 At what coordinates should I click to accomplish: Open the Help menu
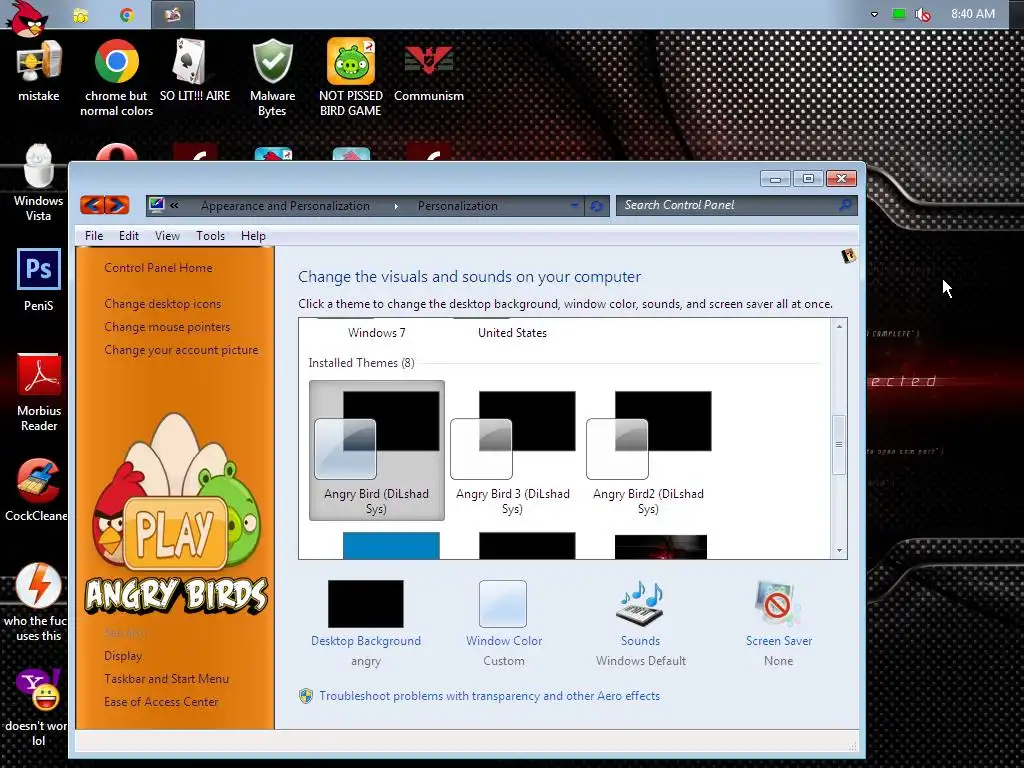click(253, 236)
